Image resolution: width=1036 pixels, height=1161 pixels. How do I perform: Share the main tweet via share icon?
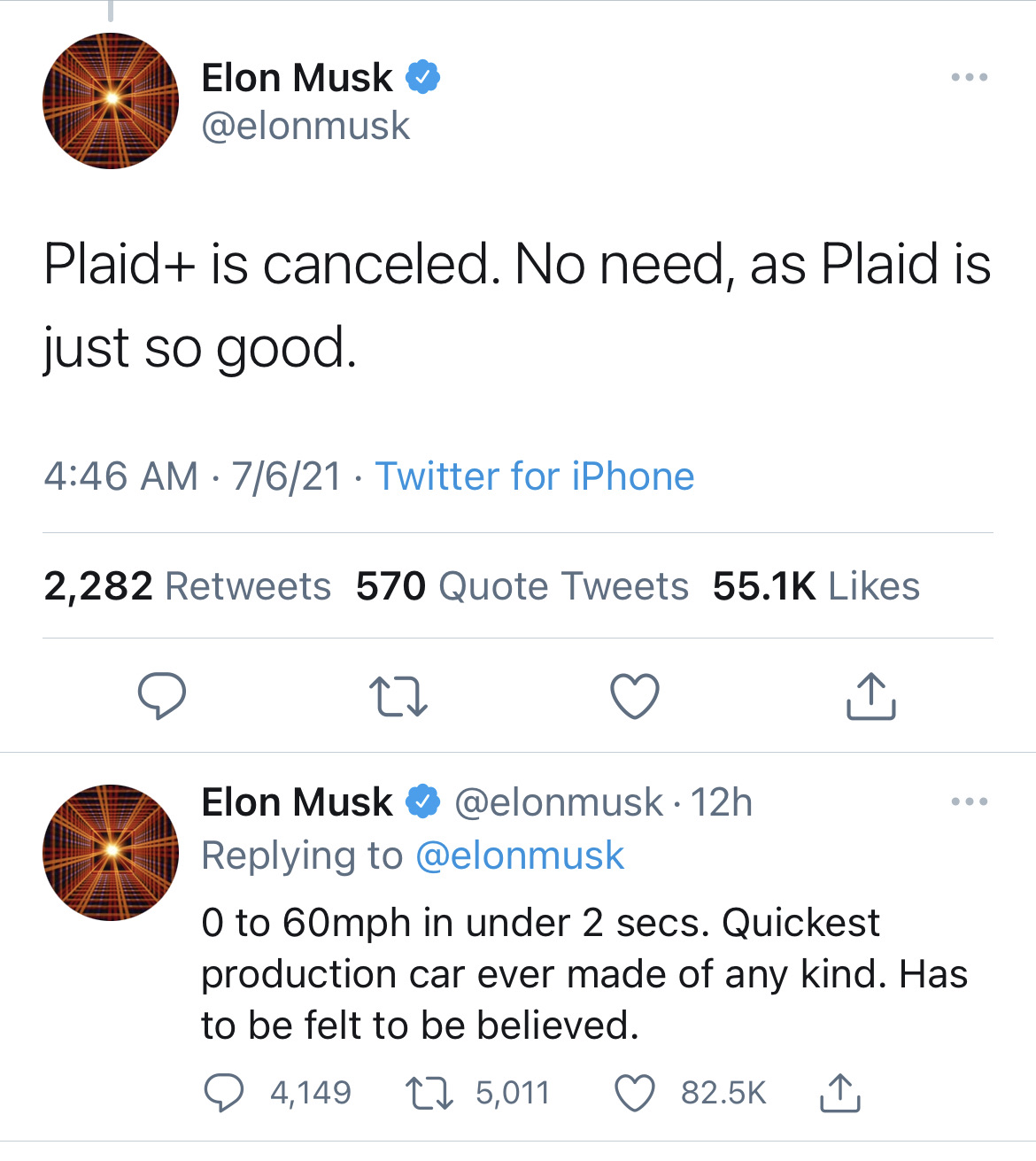pyautogui.click(x=871, y=695)
